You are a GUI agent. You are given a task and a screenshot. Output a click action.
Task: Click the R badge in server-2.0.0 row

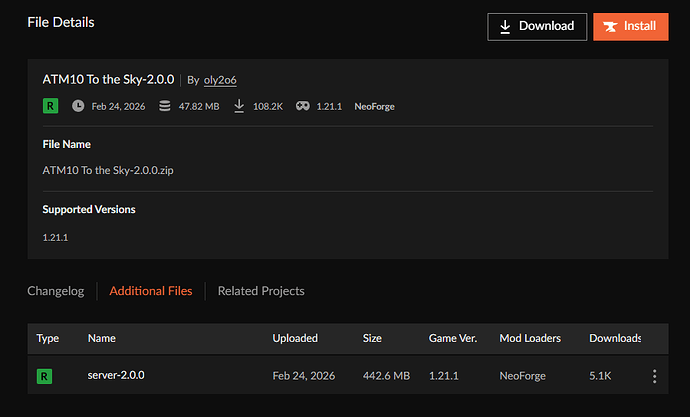point(45,376)
